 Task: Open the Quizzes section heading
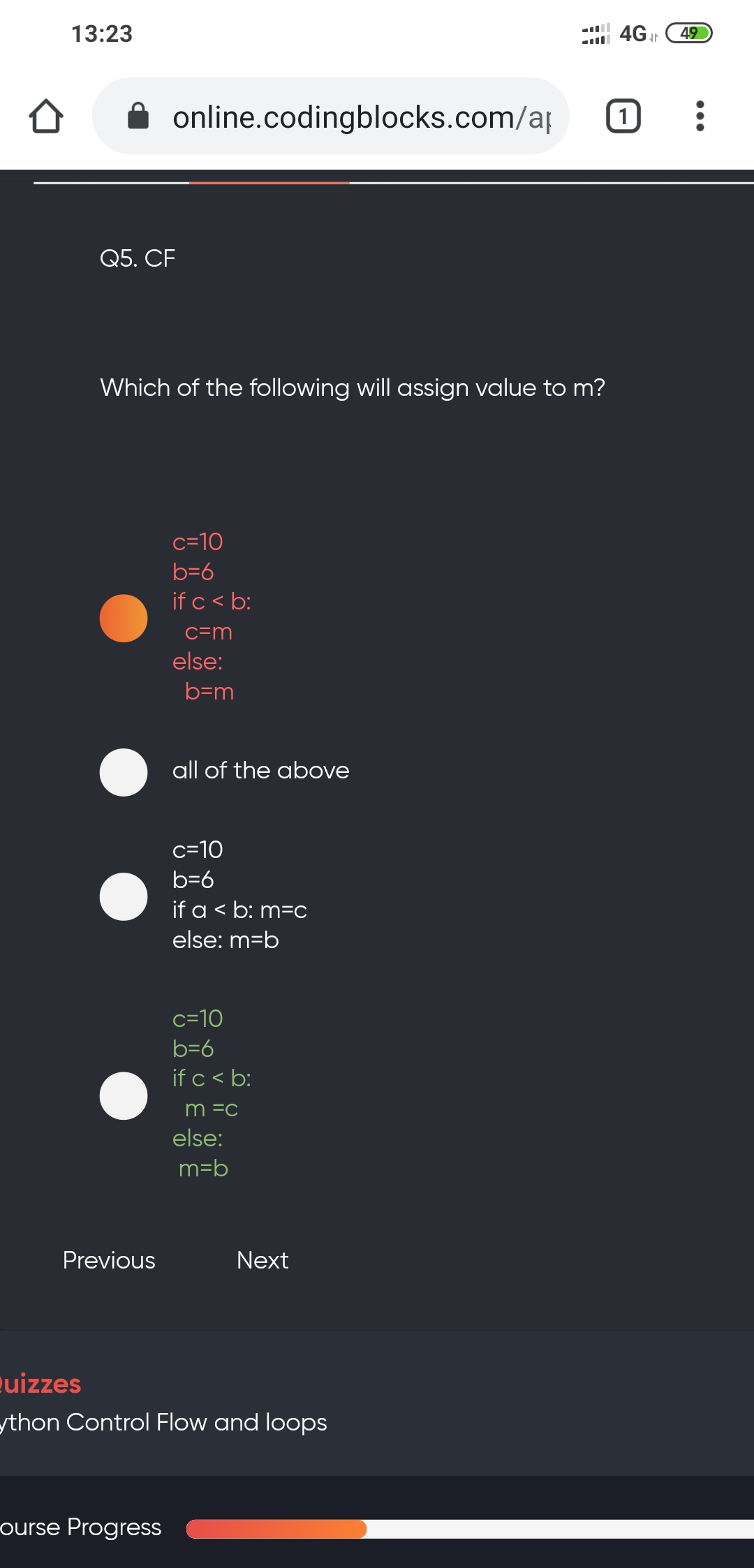pyautogui.click(x=40, y=1384)
